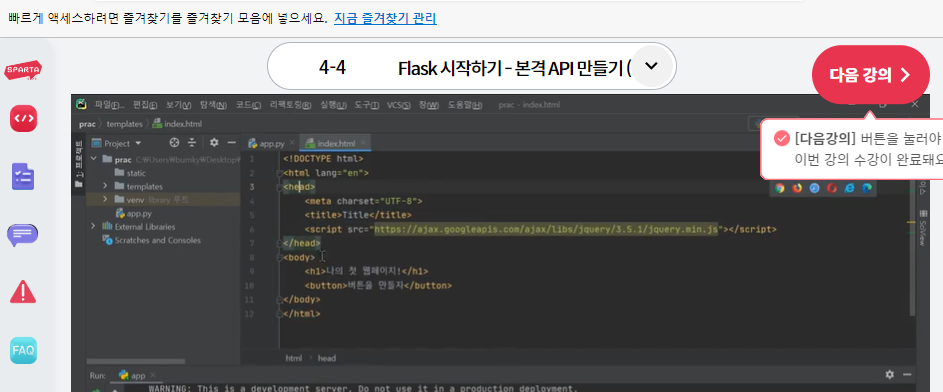Click index.html in the breadcrumb path
The height and width of the screenshot is (392, 943).
coord(177,124)
